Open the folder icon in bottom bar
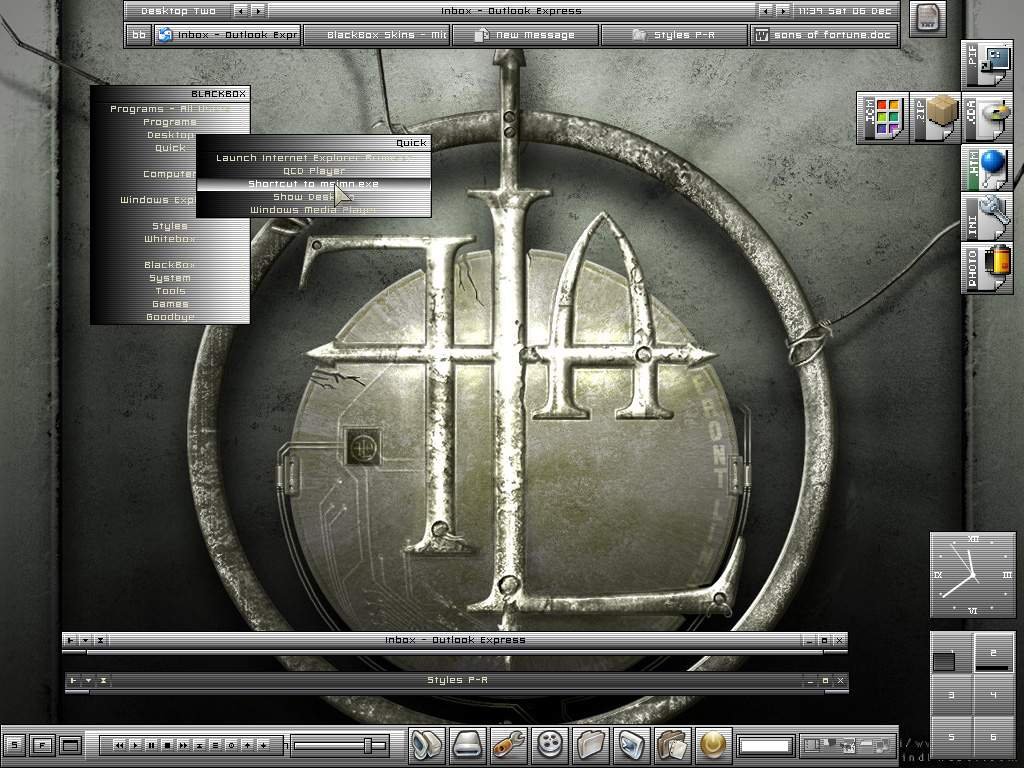Viewport: 1024px width, 768px height. tap(590, 744)
